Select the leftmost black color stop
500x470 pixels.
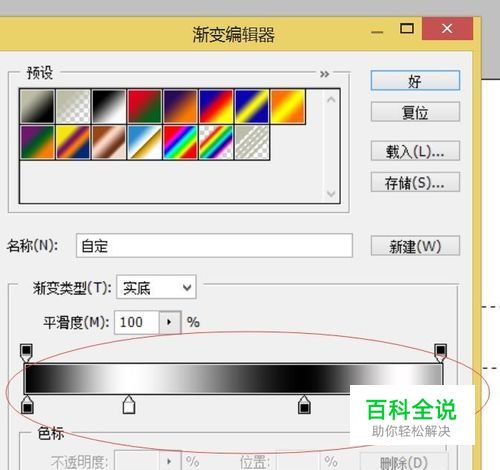coord(27,405)
